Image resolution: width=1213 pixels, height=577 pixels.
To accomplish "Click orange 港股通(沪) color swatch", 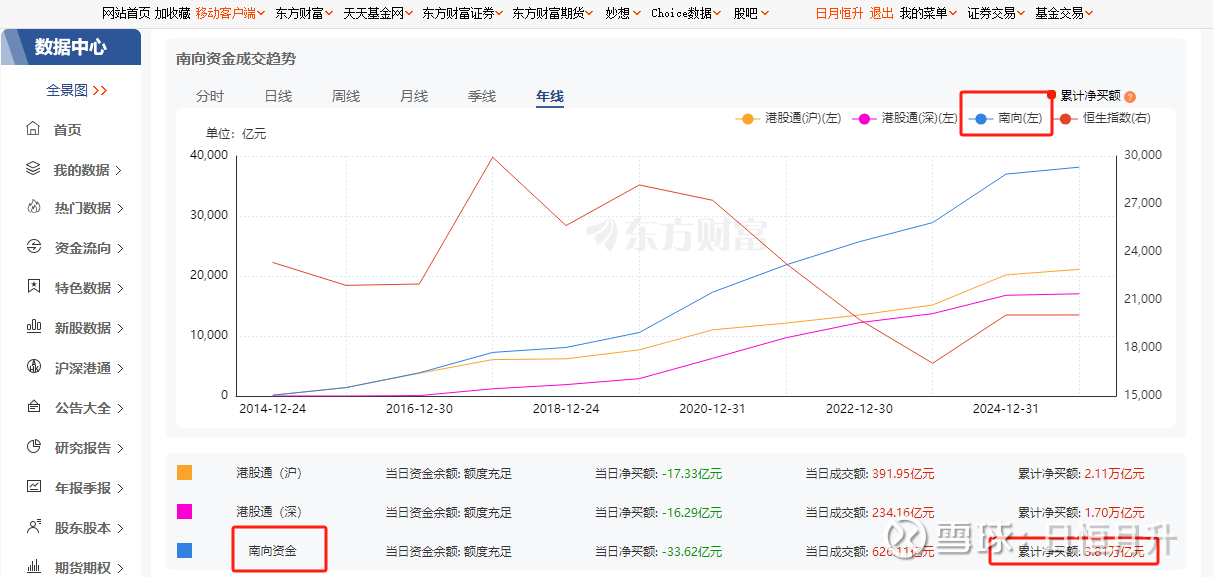I will point(184,473).
